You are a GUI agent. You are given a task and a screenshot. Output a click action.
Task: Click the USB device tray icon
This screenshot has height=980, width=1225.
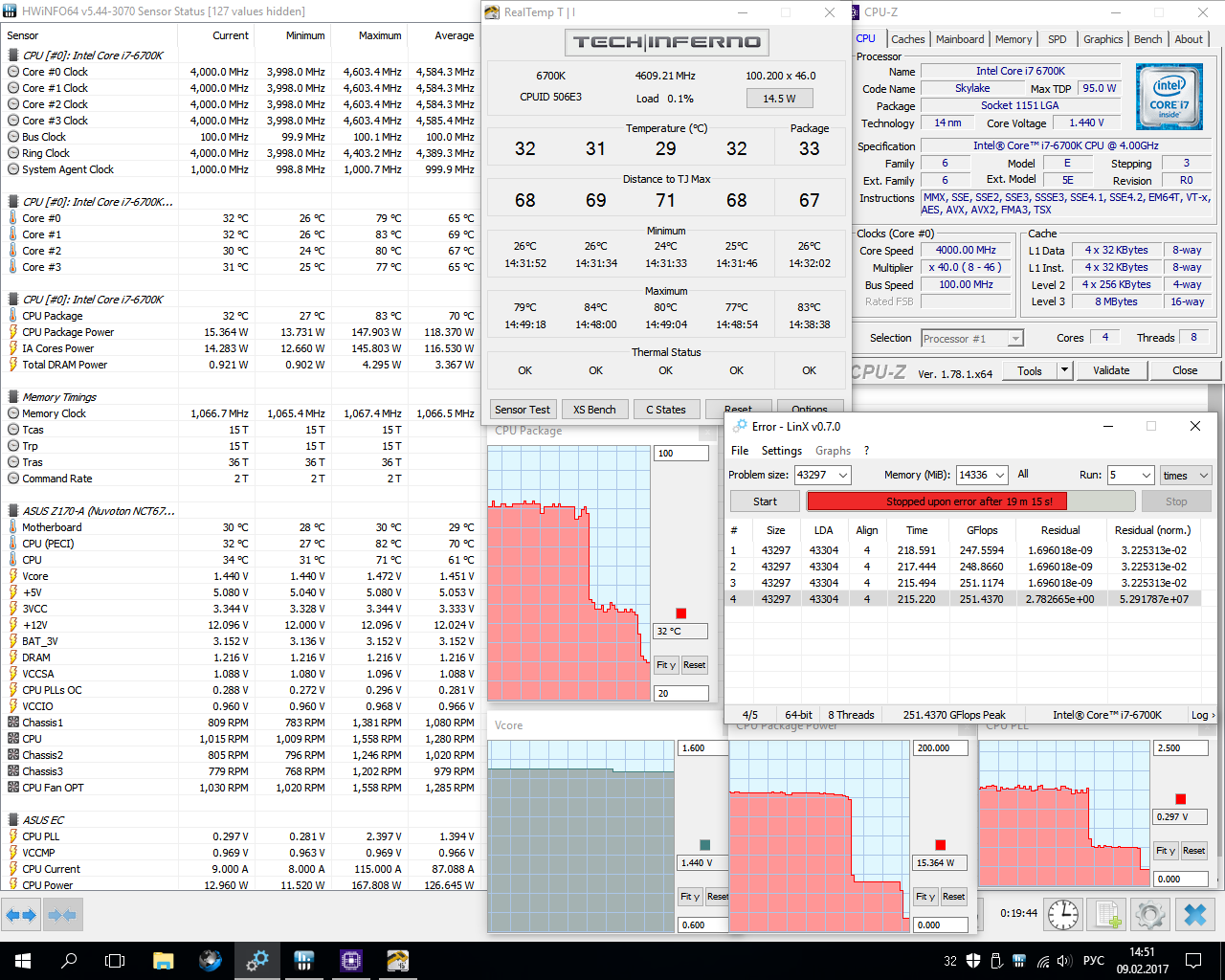(996, 961)
